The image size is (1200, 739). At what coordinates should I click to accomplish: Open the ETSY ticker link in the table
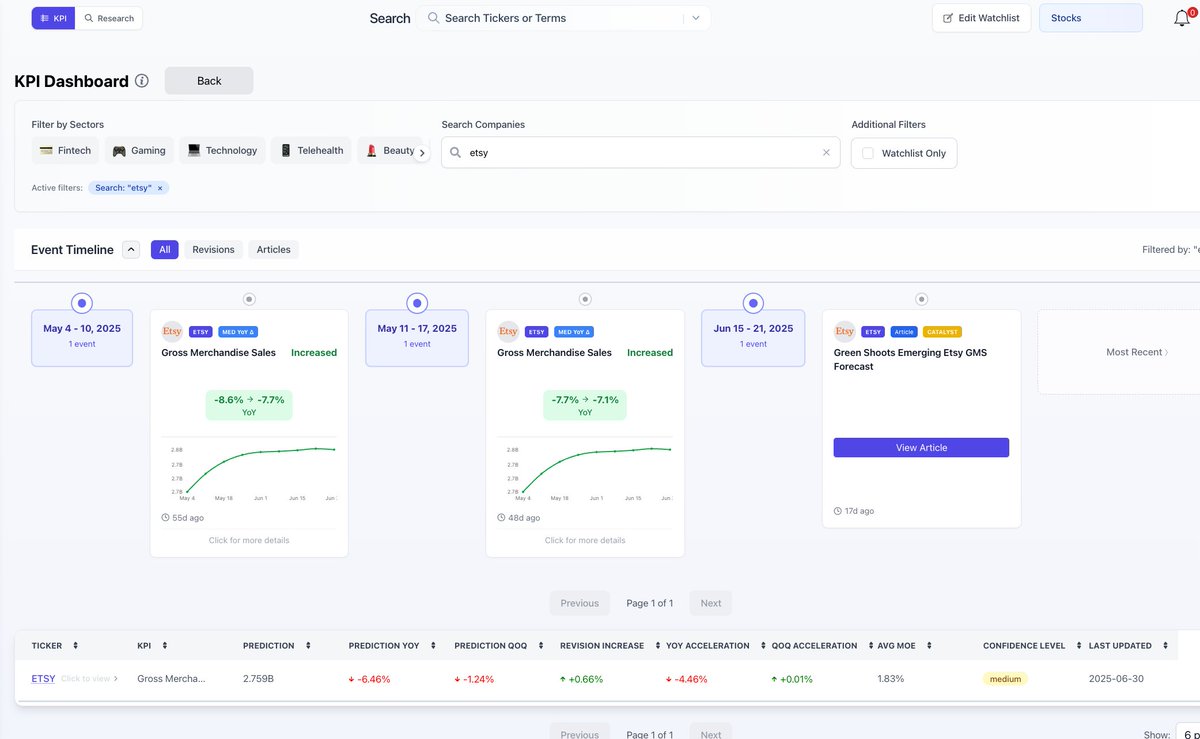click(44, 678)
